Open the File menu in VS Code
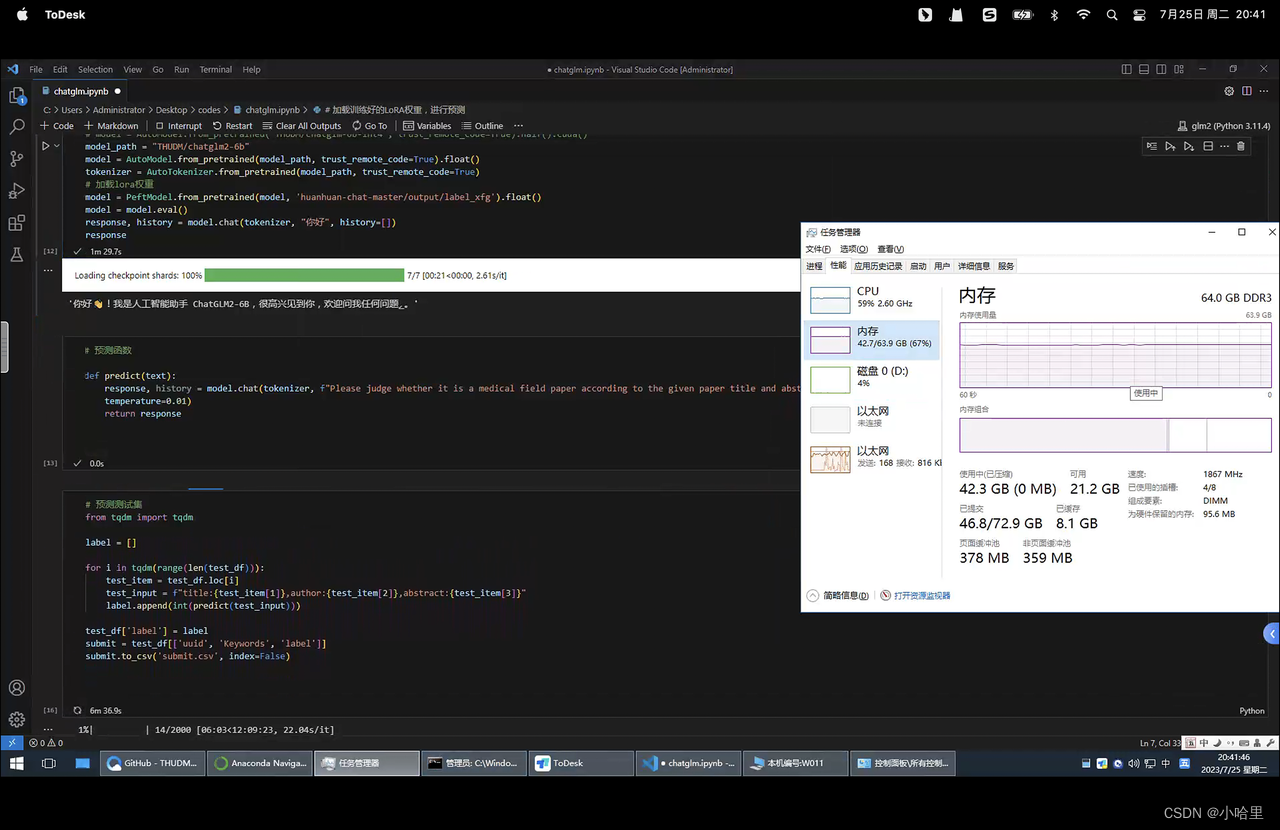1280x830 pixels. coord(36,70)
